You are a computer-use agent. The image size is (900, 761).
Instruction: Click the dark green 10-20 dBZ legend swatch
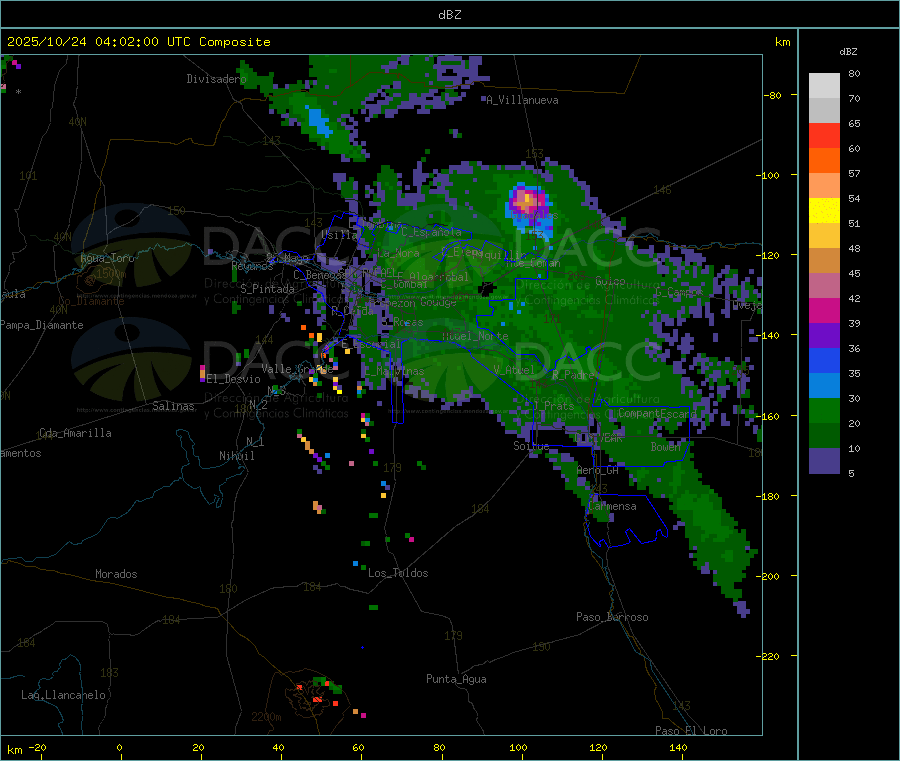point(824,436)
